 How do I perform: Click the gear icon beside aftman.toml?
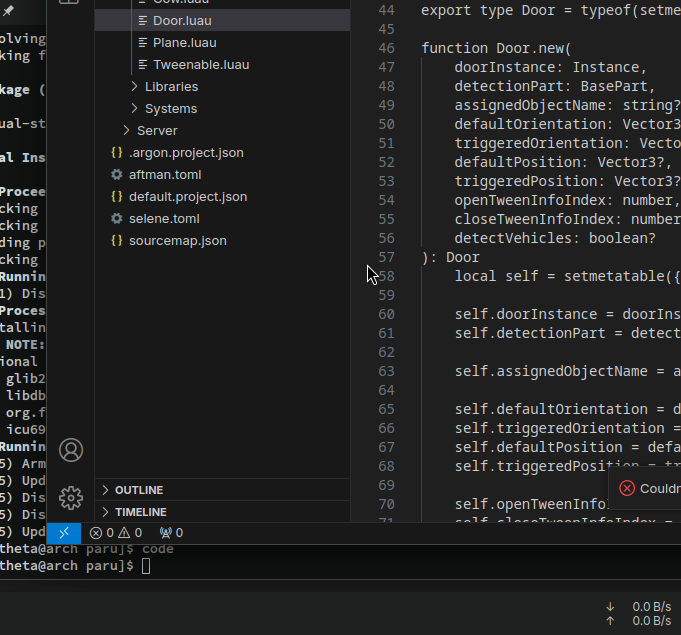(x=116, y=175)
